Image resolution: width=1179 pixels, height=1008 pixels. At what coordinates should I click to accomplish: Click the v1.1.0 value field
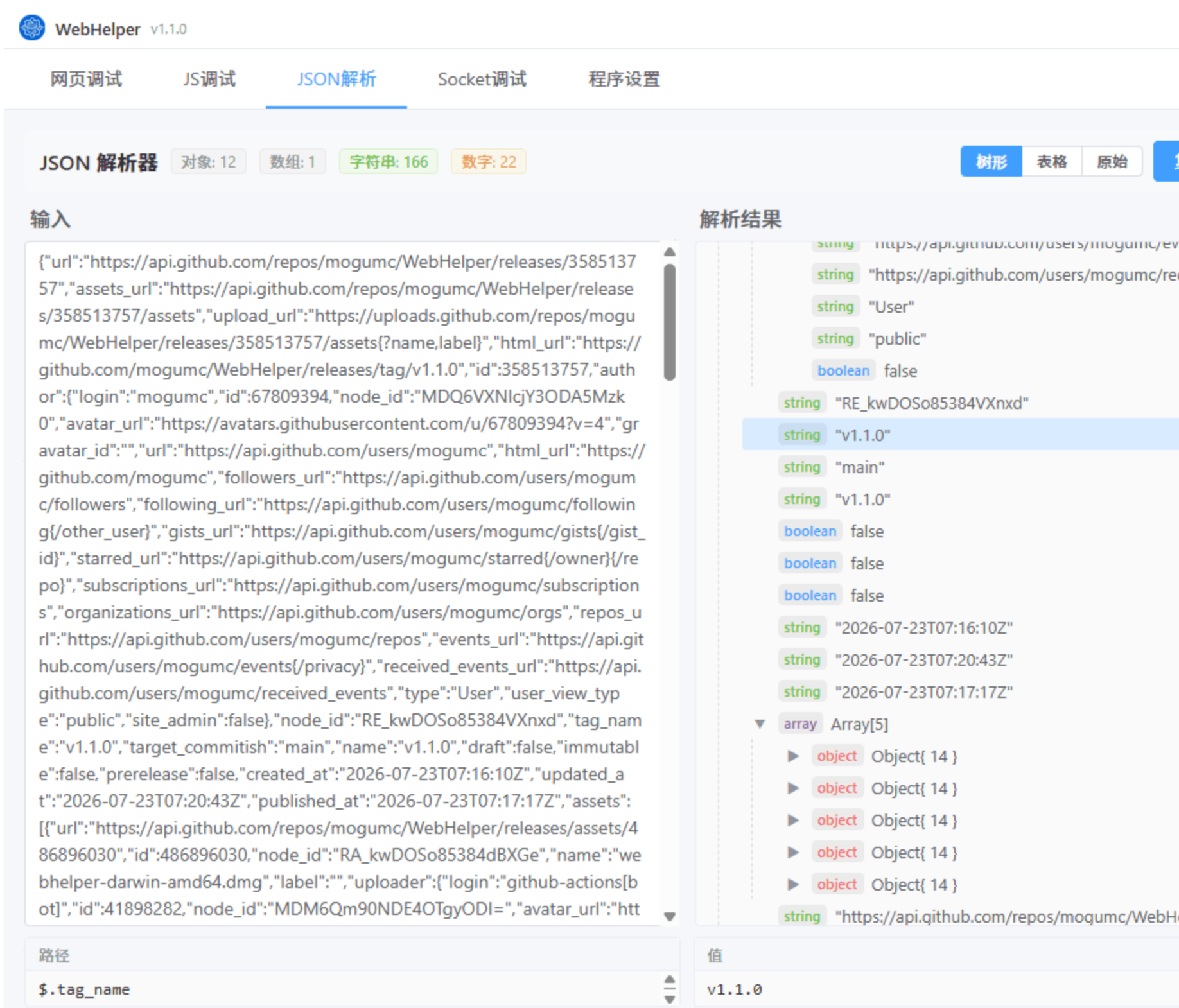coord(938,989)
